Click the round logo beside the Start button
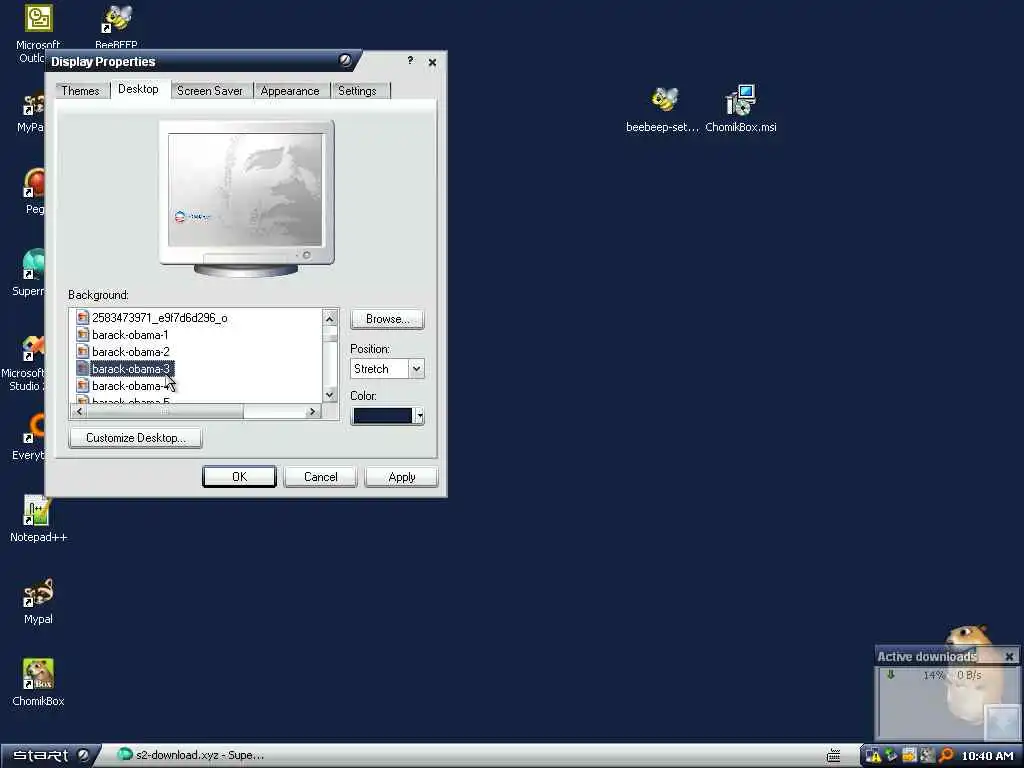Viewport: 1024px width, 768px height. 84,755
